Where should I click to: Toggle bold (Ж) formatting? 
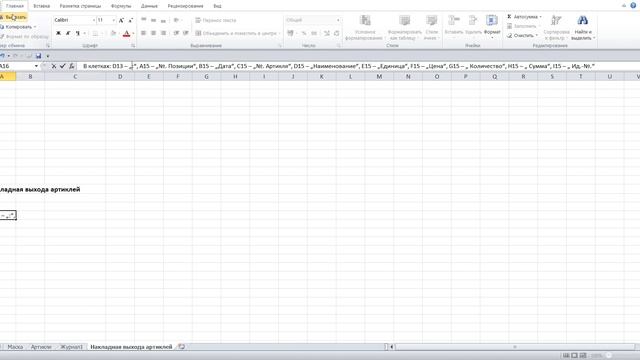pyautogui.click(x=58, y=33)
